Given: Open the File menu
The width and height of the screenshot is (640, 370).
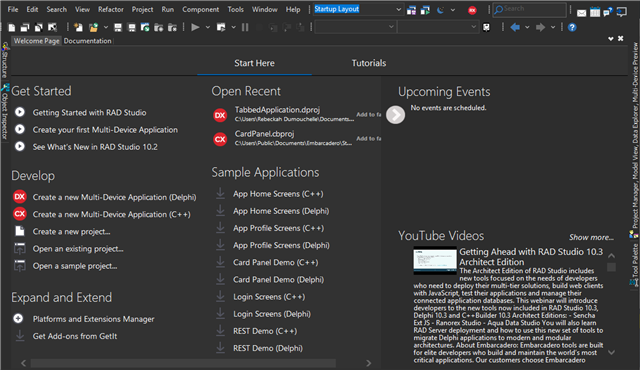Looking at the screenshot, I should [x=13, y=9].
